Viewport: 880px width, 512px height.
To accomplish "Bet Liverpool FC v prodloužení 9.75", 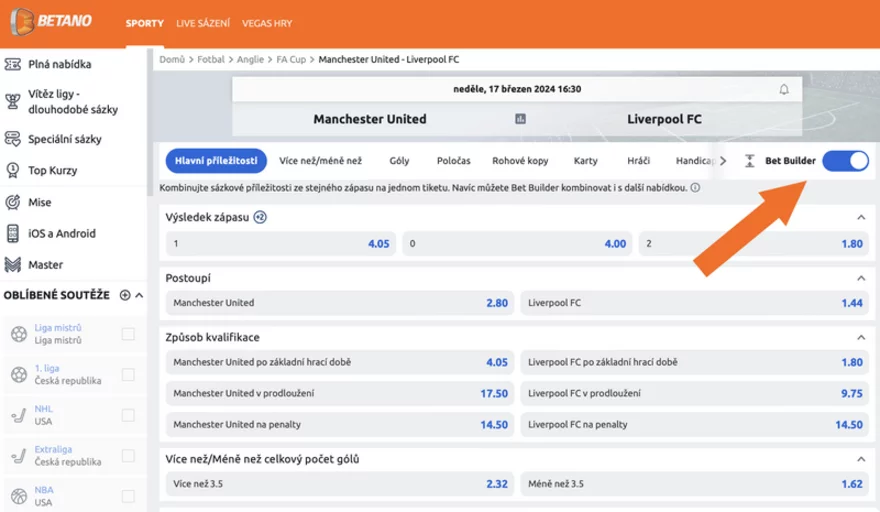I will (695, 394).
